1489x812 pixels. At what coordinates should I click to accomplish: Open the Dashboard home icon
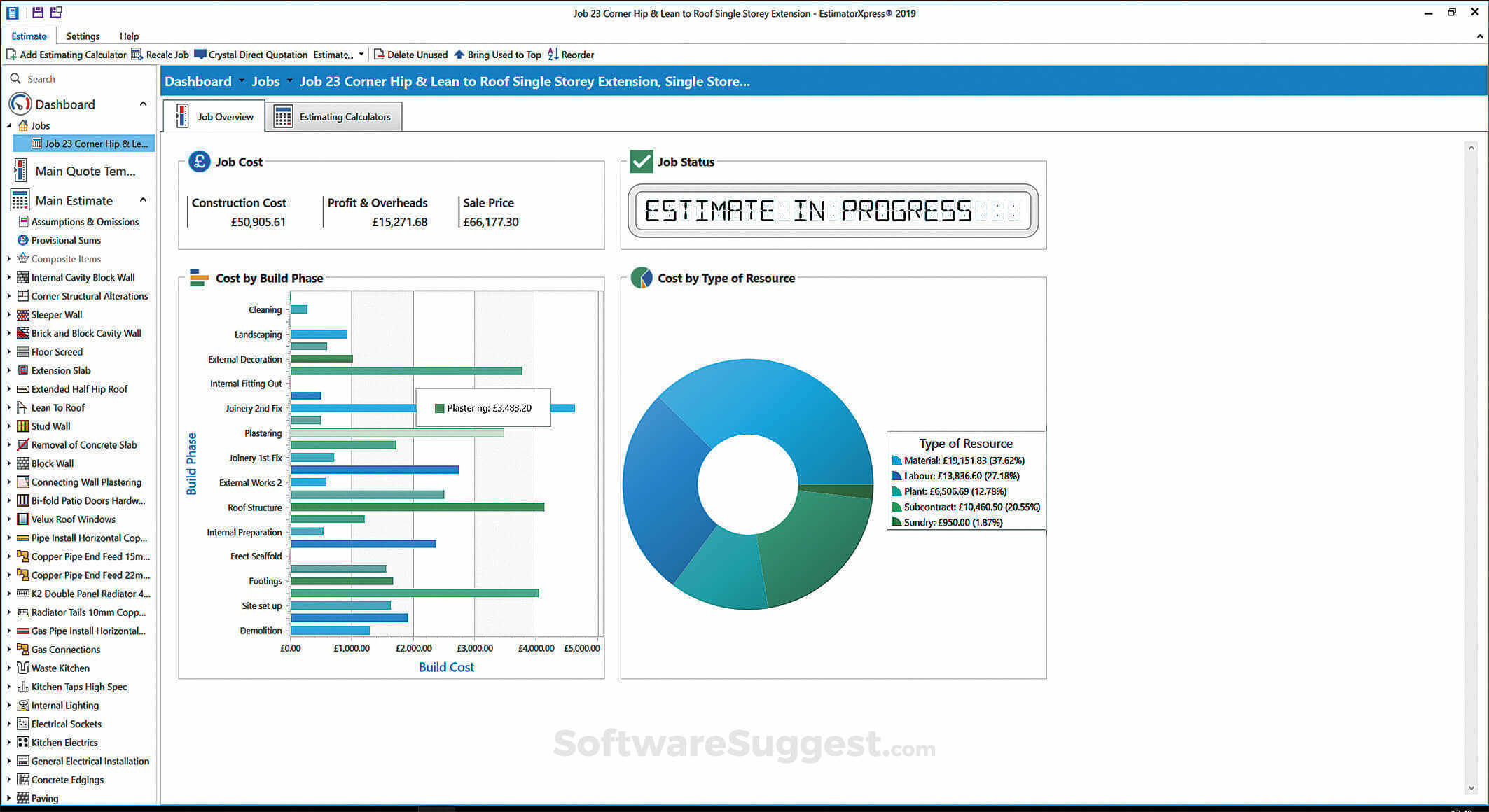point(20,104)
